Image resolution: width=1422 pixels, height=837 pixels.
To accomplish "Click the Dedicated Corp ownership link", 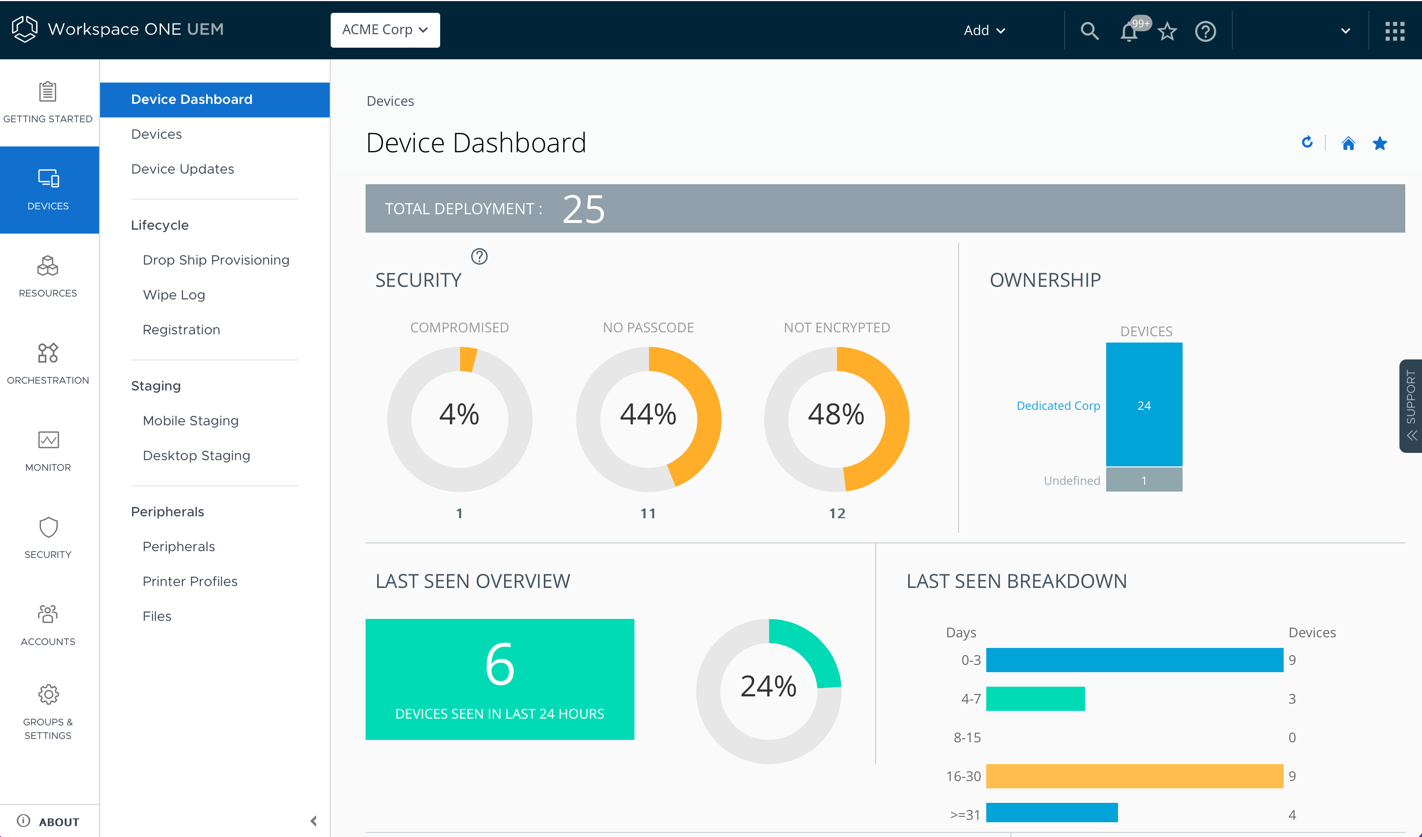I will click(1058, 406).
